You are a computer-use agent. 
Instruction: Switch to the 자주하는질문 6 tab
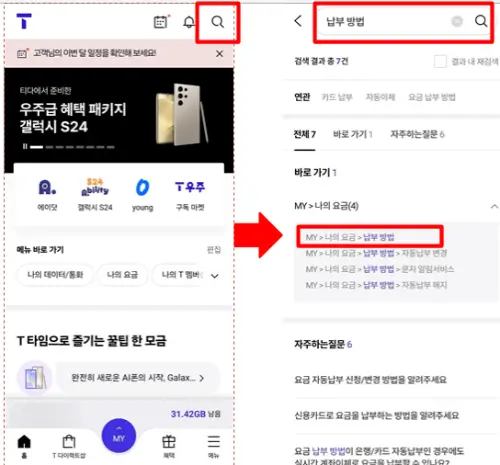tap(417, 134)
